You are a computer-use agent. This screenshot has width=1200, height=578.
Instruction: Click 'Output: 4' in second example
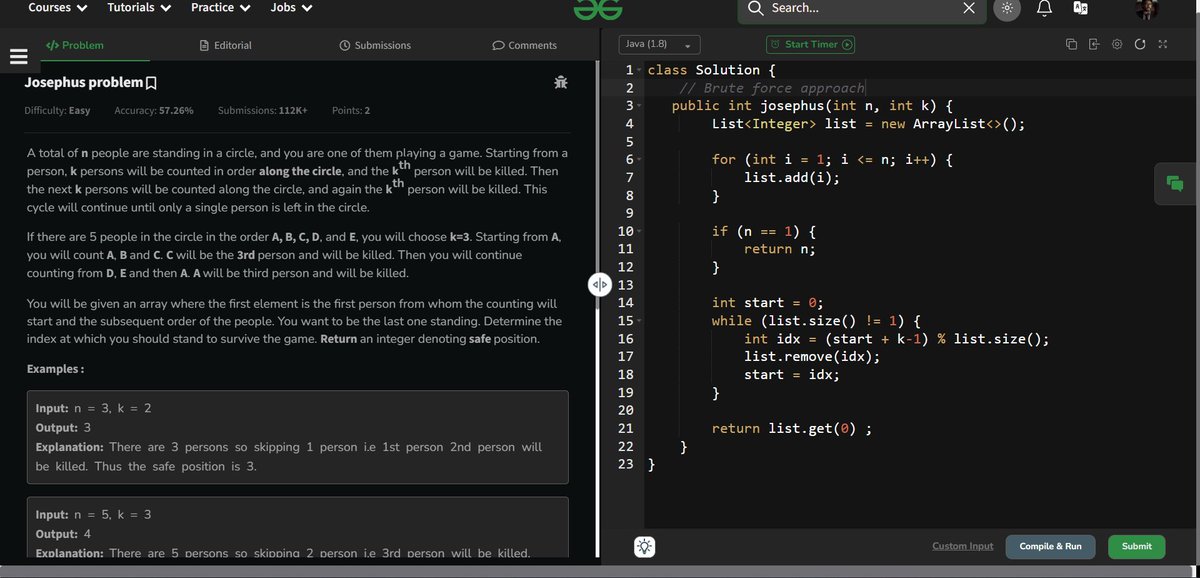click(63, 534)
